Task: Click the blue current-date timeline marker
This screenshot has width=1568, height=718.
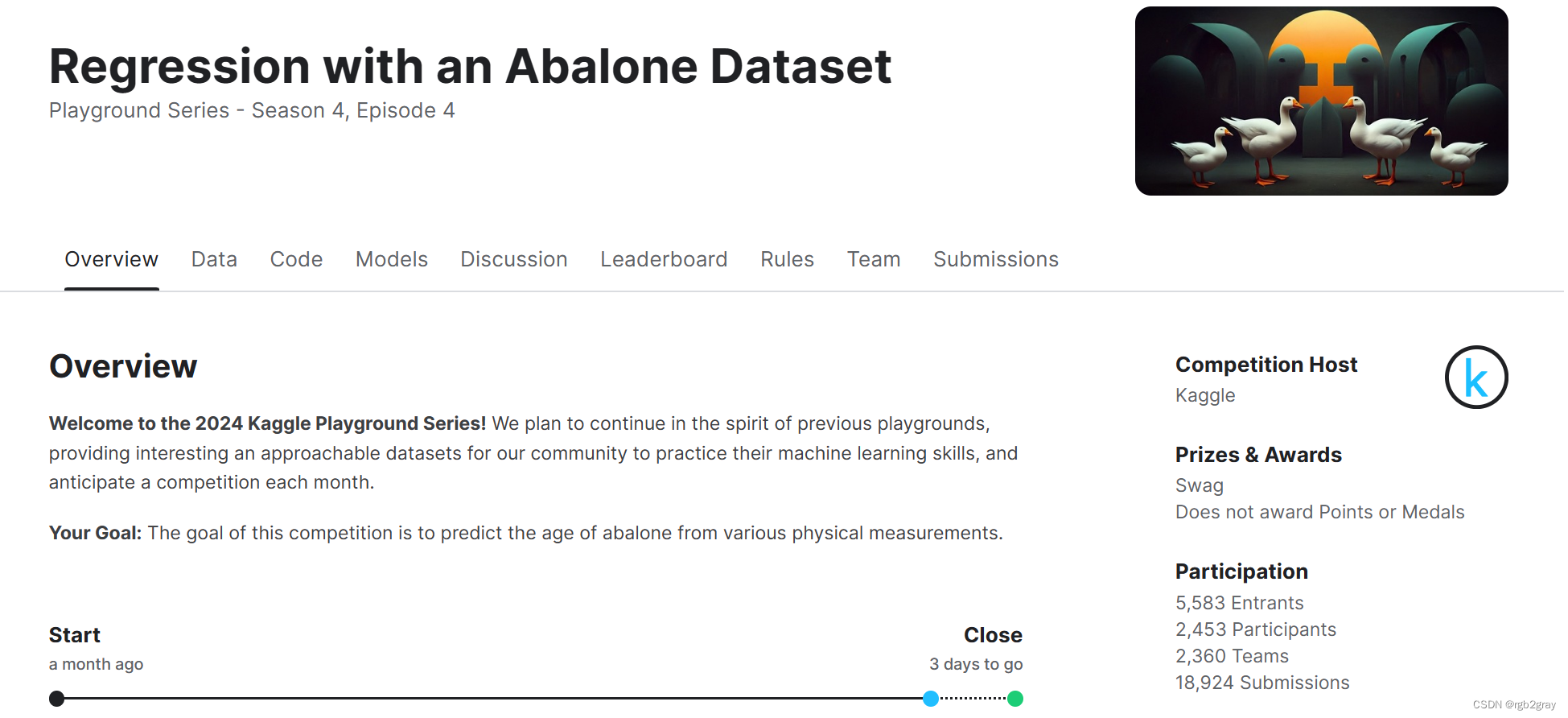Action: click(931, 699)
